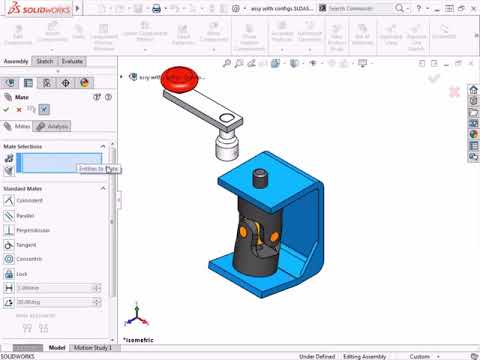The height and width of the screenshot is (360, 480).
Task: Choose the Aligned mate alignment icon
Action: coord(27,329)
